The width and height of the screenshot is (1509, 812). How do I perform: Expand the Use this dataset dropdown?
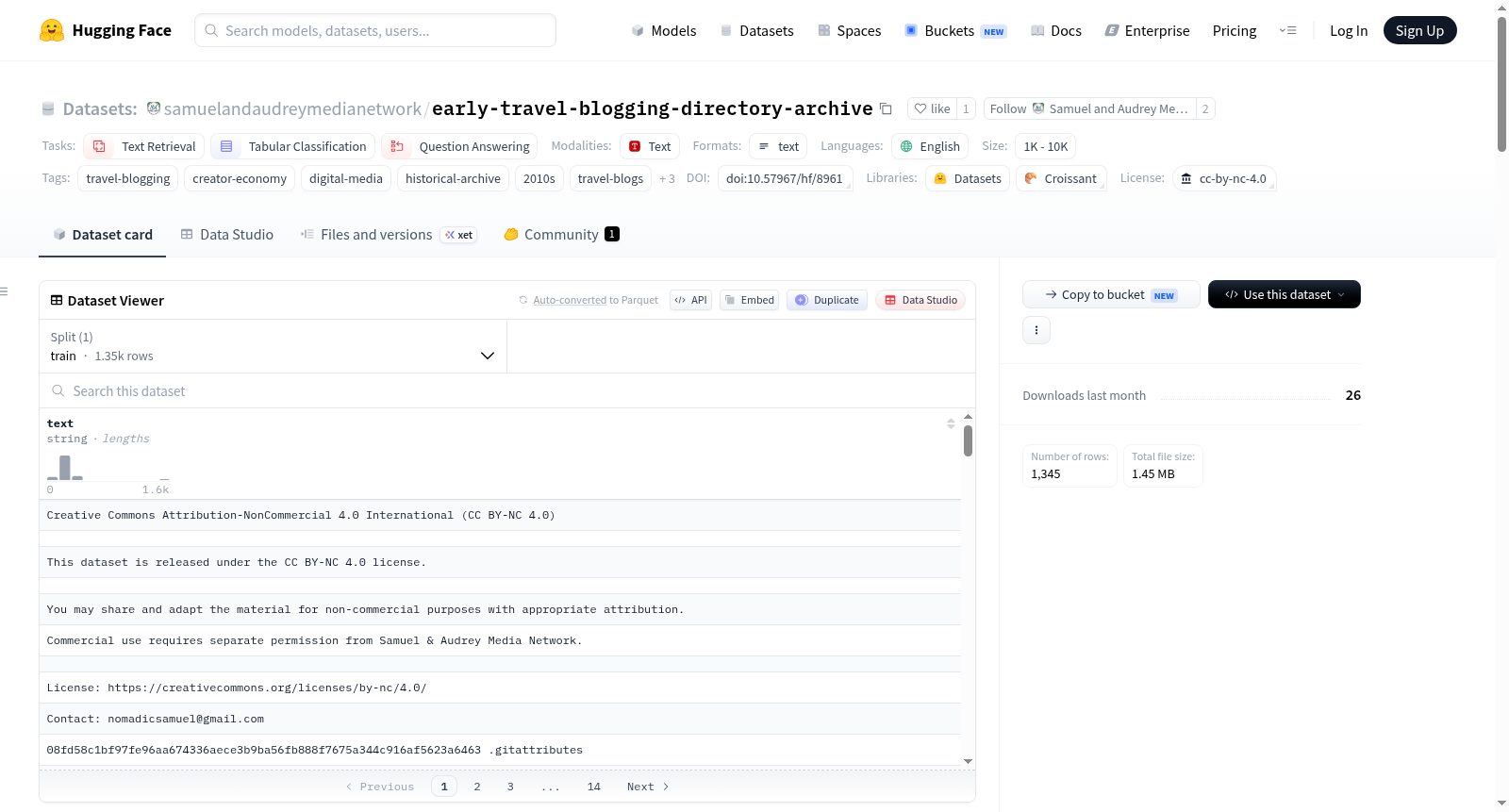pyautogui.click(x=1285, y=294)
